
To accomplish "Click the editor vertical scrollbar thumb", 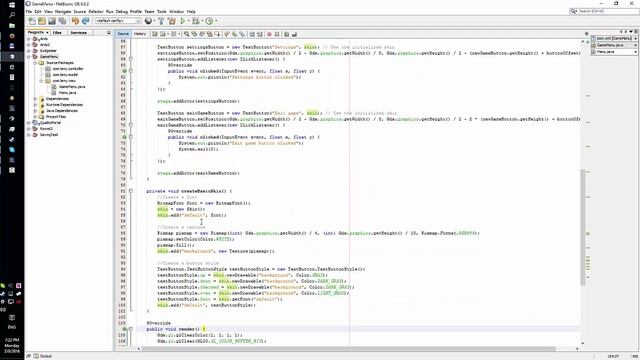I will (582, 227).
